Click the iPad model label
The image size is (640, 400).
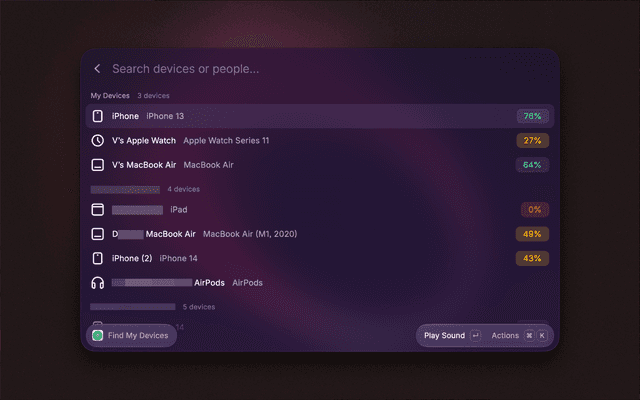click(179, 209)
